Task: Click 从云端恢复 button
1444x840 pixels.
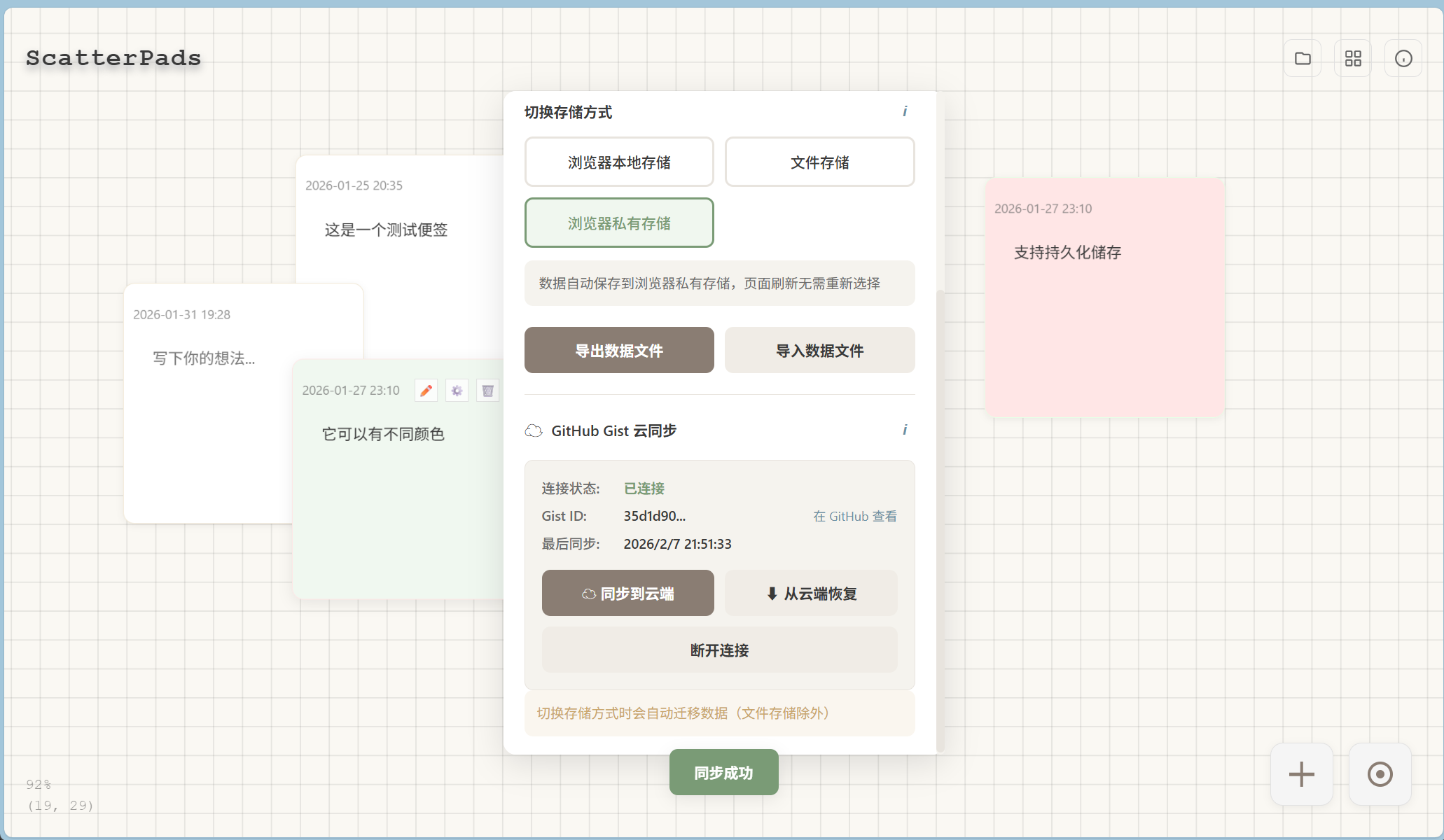Action: tap(811, 594)
